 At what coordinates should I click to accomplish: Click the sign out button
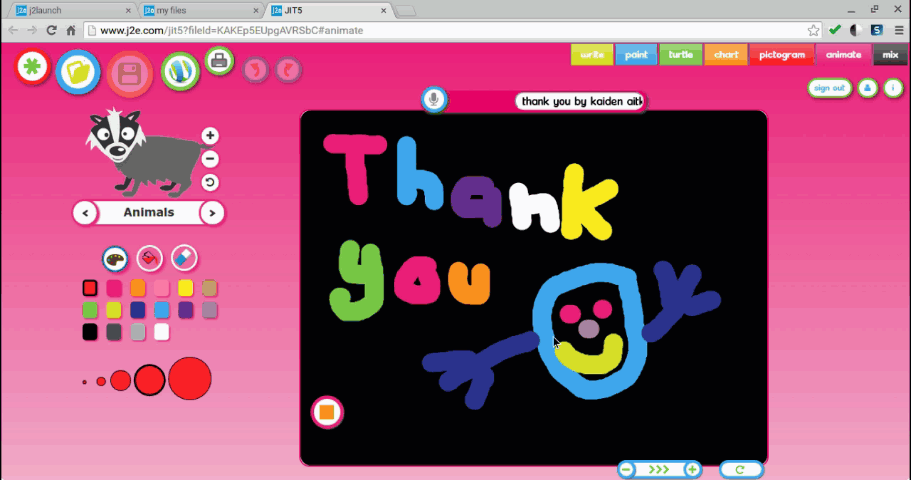tap(829, 88)
